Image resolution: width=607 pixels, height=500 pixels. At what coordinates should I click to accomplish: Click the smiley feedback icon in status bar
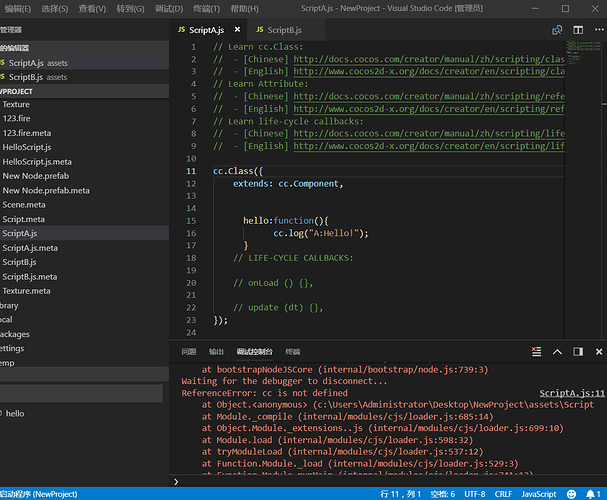(573, 494)
